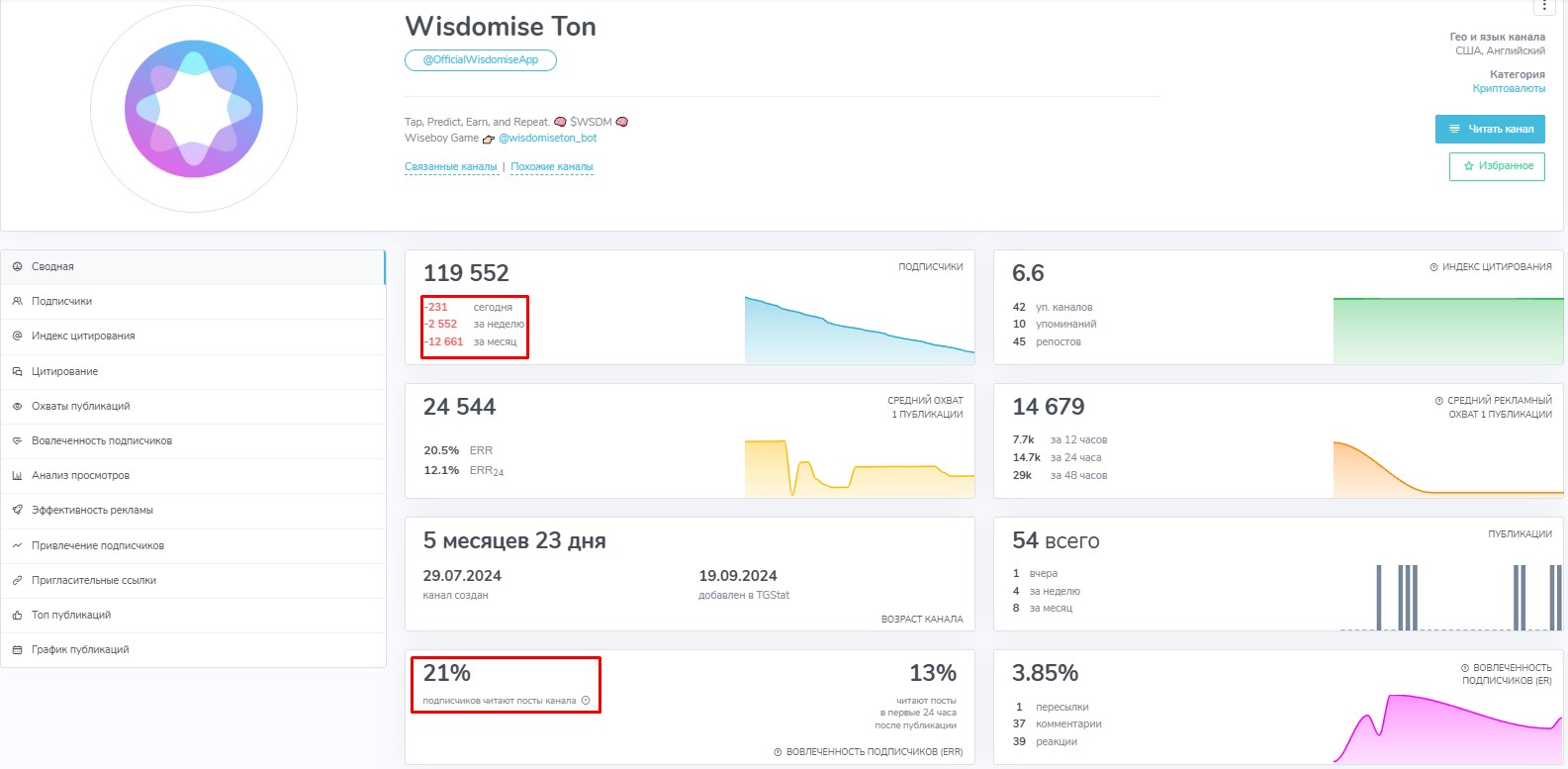Click the 3.85% engagement value
1568x769 pixels.
click(x=1045, y=673)
